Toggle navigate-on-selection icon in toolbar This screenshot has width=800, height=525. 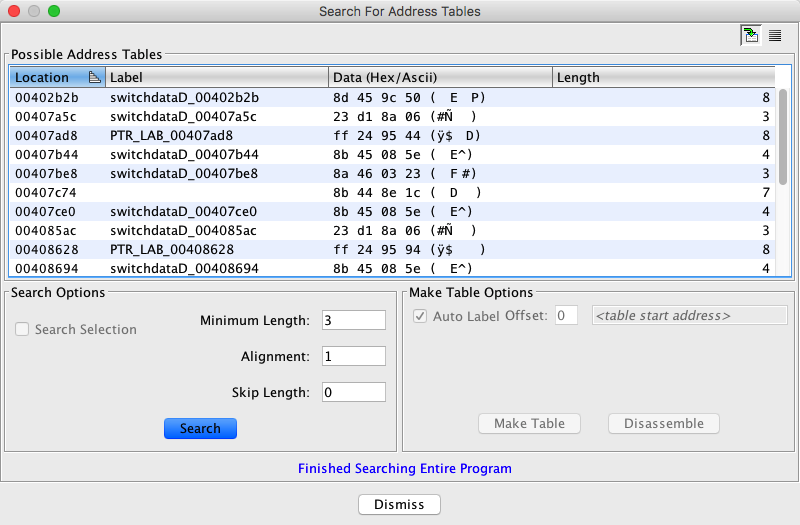tap(750, 36)
